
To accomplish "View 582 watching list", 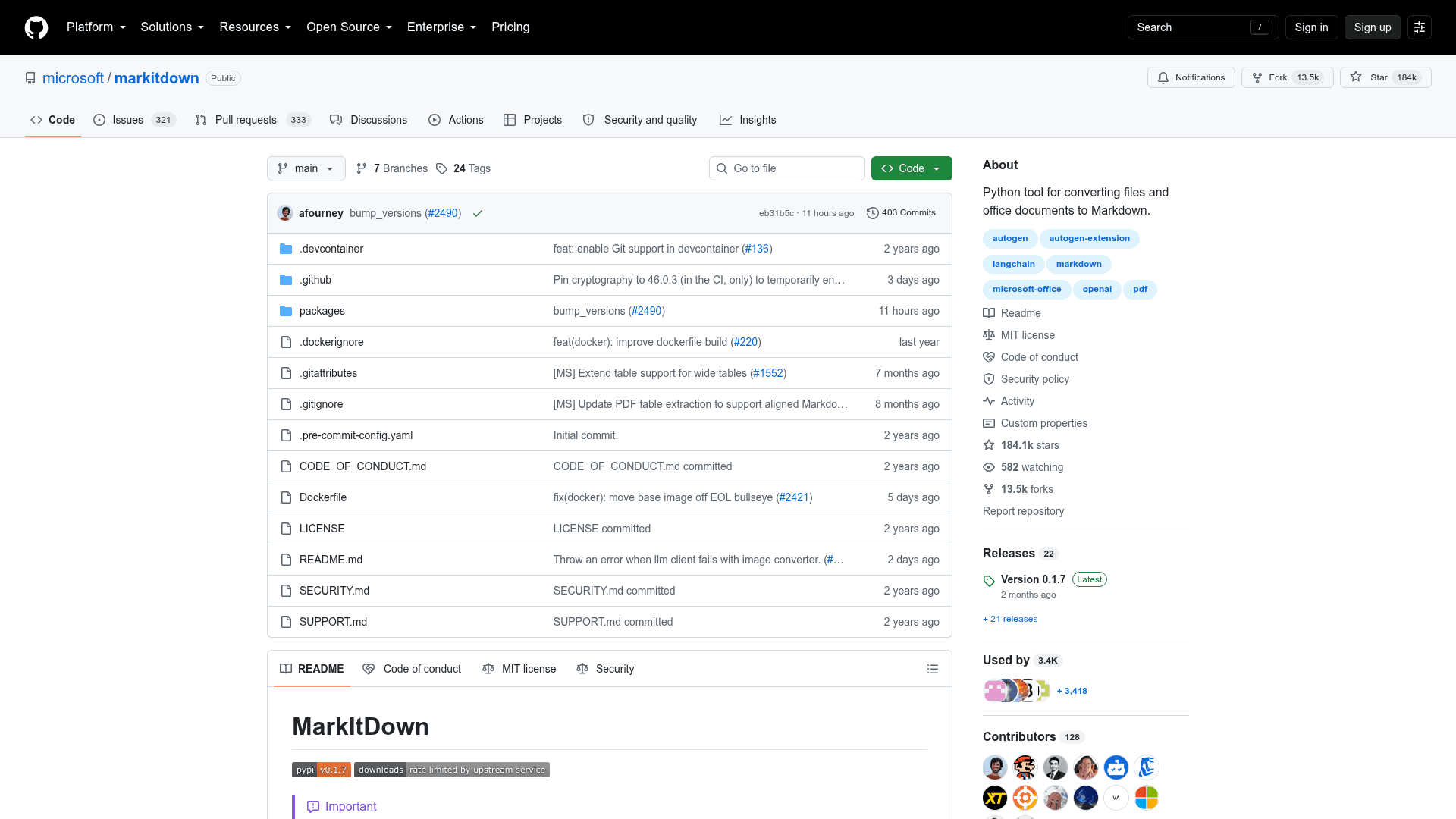I will click(x=1023, y=467).
